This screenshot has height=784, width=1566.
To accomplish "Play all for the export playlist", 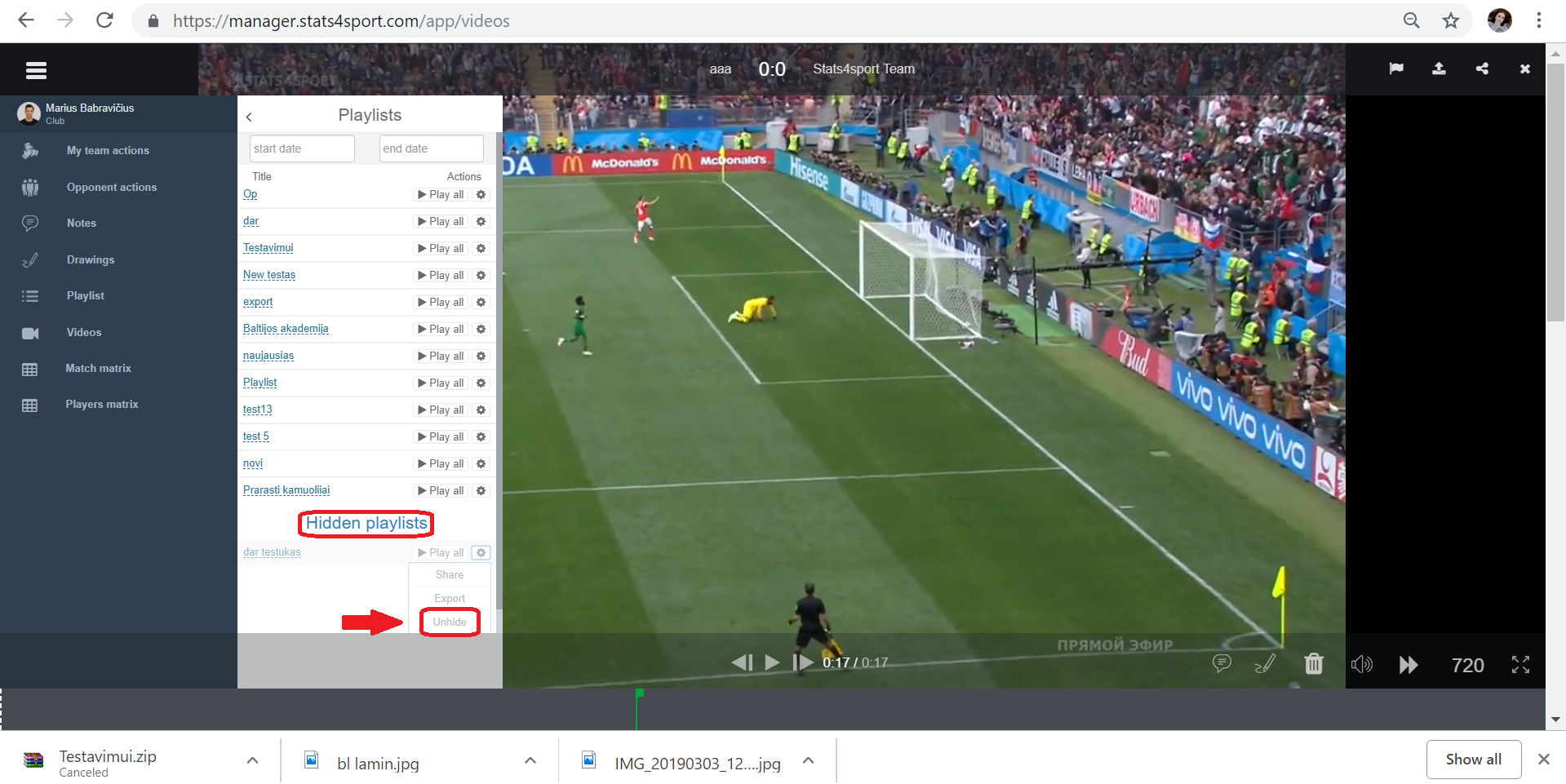I will click(x=441, y=302).
